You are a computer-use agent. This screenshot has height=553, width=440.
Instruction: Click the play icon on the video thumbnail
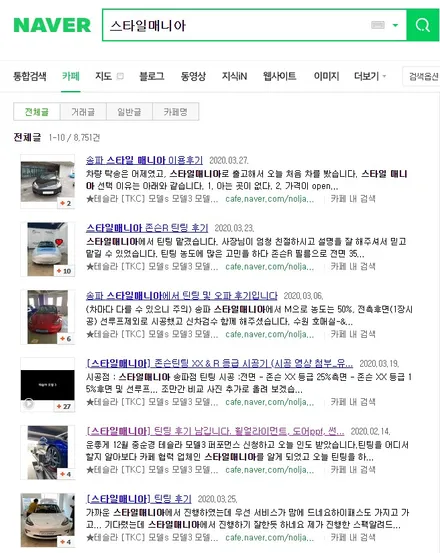(x=29, y=404)
